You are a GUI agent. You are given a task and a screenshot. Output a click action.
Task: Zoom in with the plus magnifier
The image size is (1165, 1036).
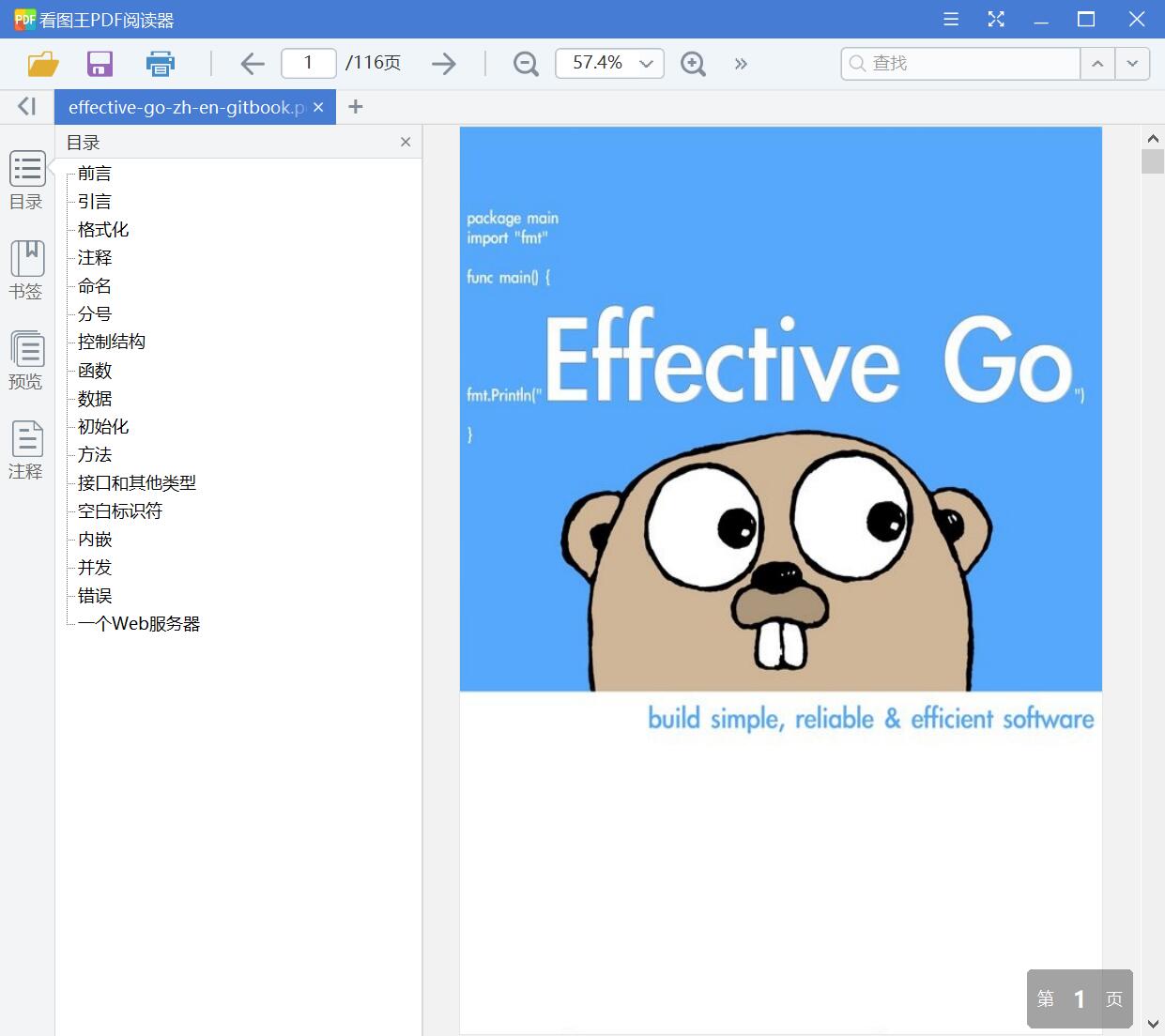pos(693,64)
